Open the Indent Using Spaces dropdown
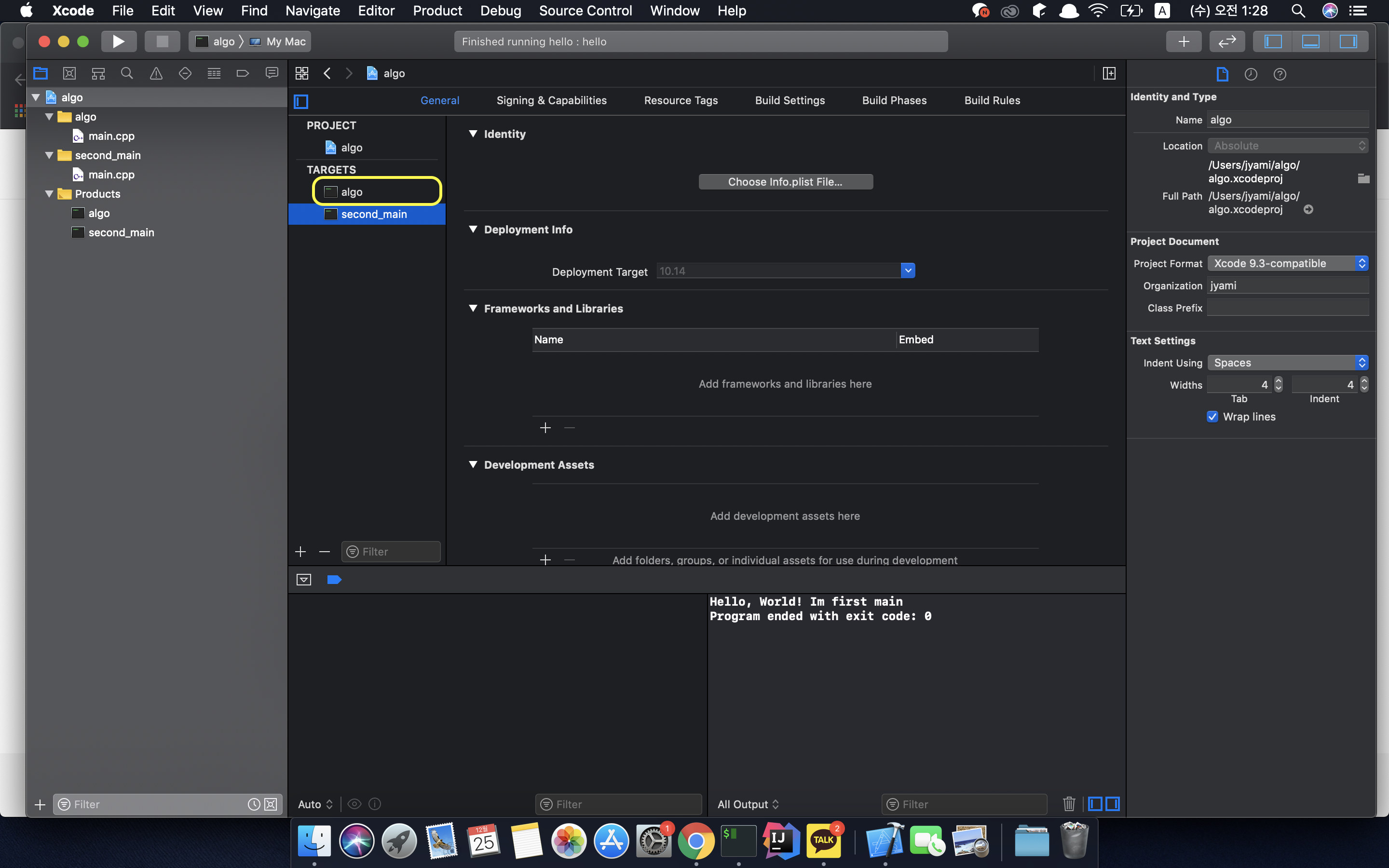This screenshot has height=868, width=1389. coord(1287,363)
